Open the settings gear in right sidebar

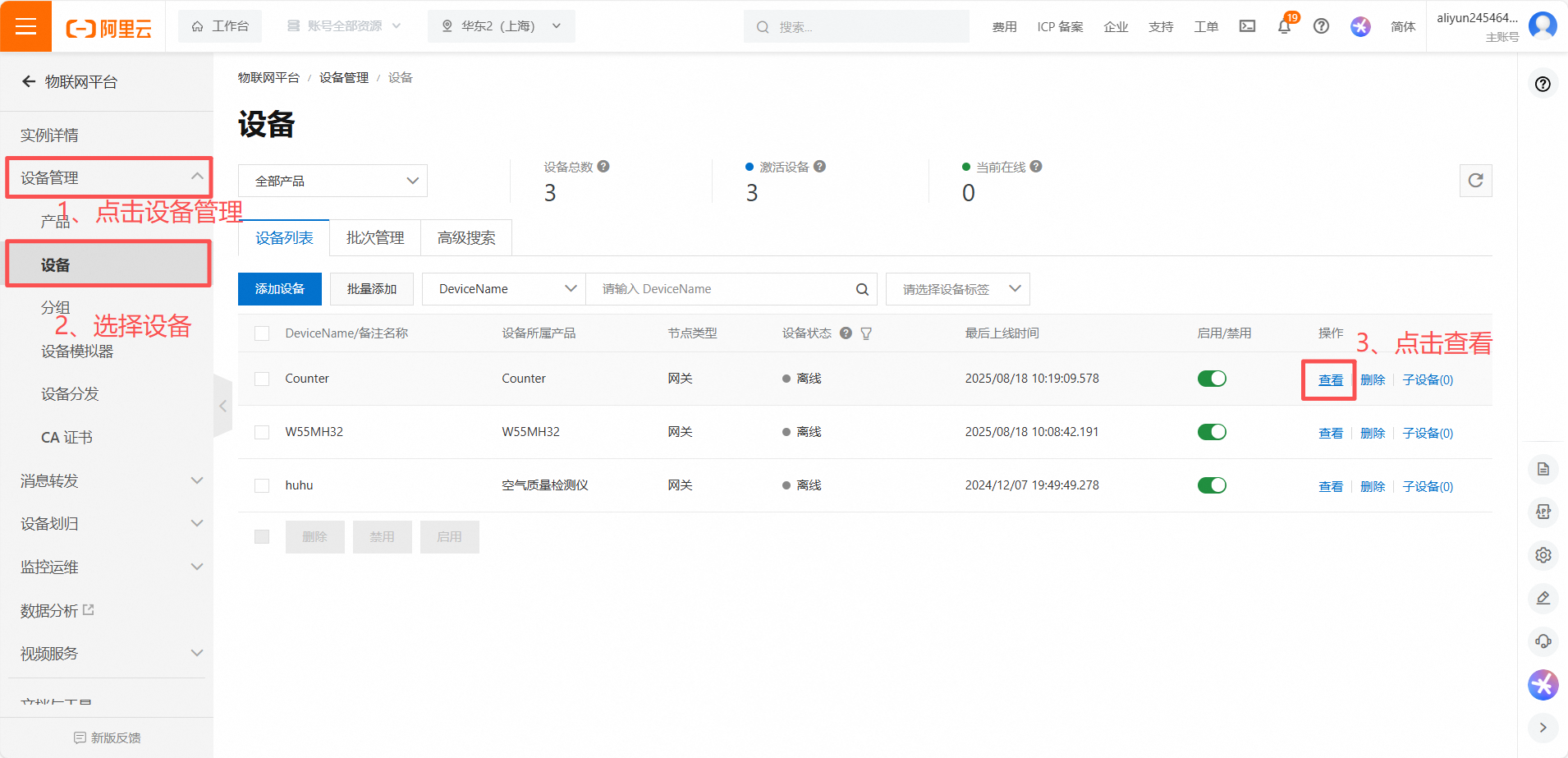point(1543,555)
